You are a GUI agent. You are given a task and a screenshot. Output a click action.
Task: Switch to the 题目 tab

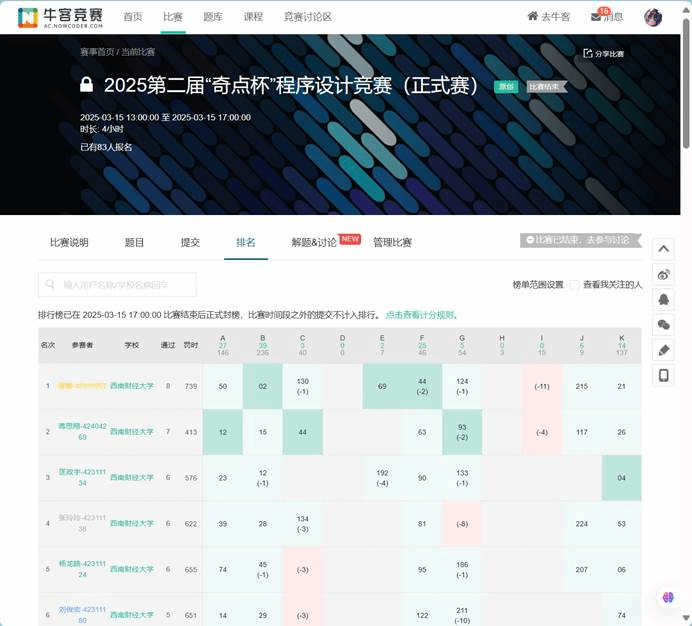click(134, 243)
